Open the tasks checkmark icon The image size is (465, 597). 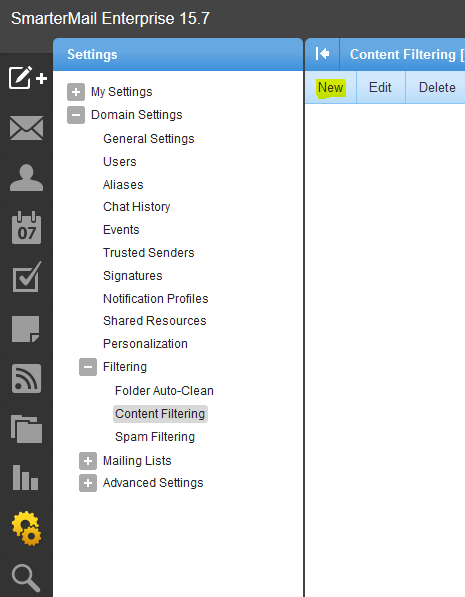[x=26, y=277]
